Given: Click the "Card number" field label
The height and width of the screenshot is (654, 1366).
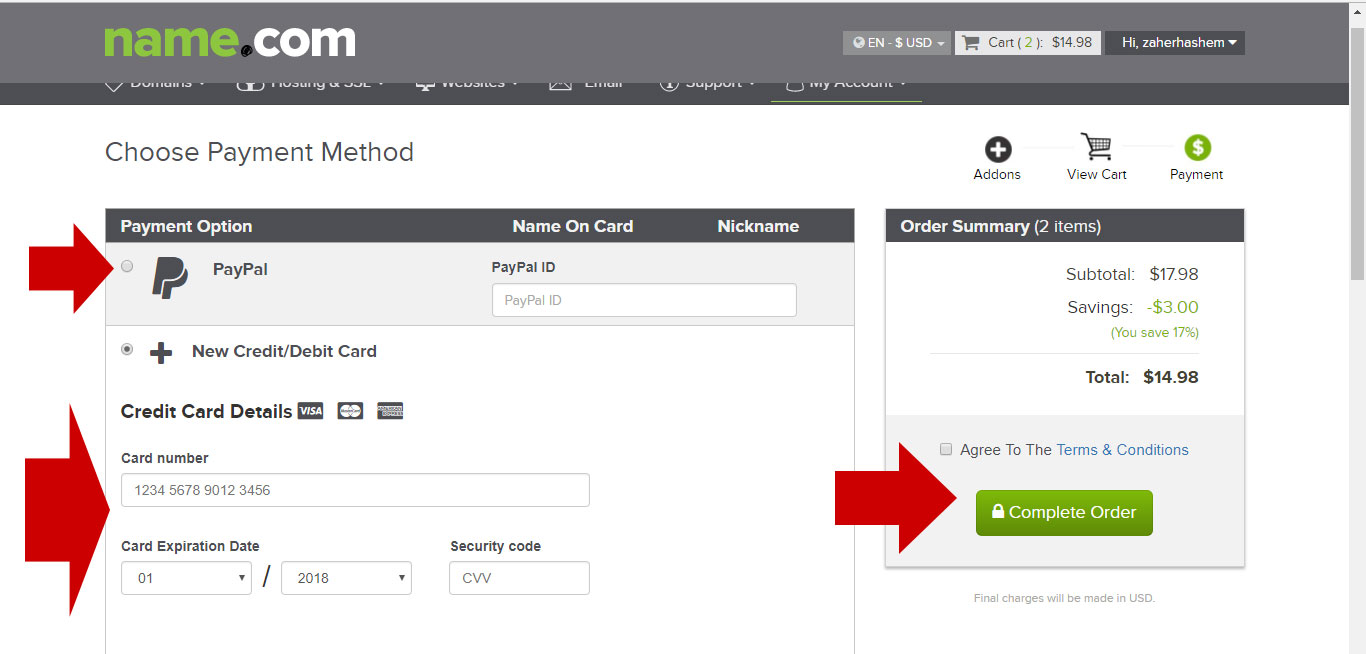Looking at the screenshot, I should 165,458.
